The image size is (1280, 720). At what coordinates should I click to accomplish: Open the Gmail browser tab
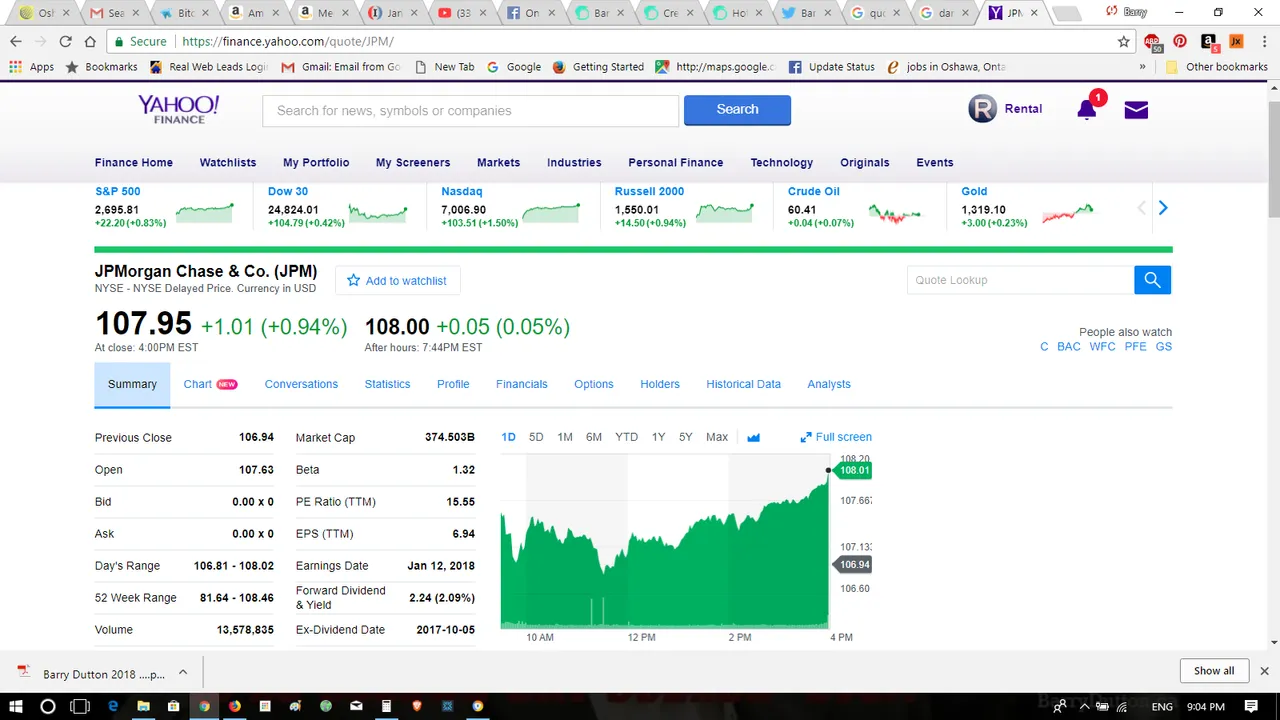coord(115,13)
